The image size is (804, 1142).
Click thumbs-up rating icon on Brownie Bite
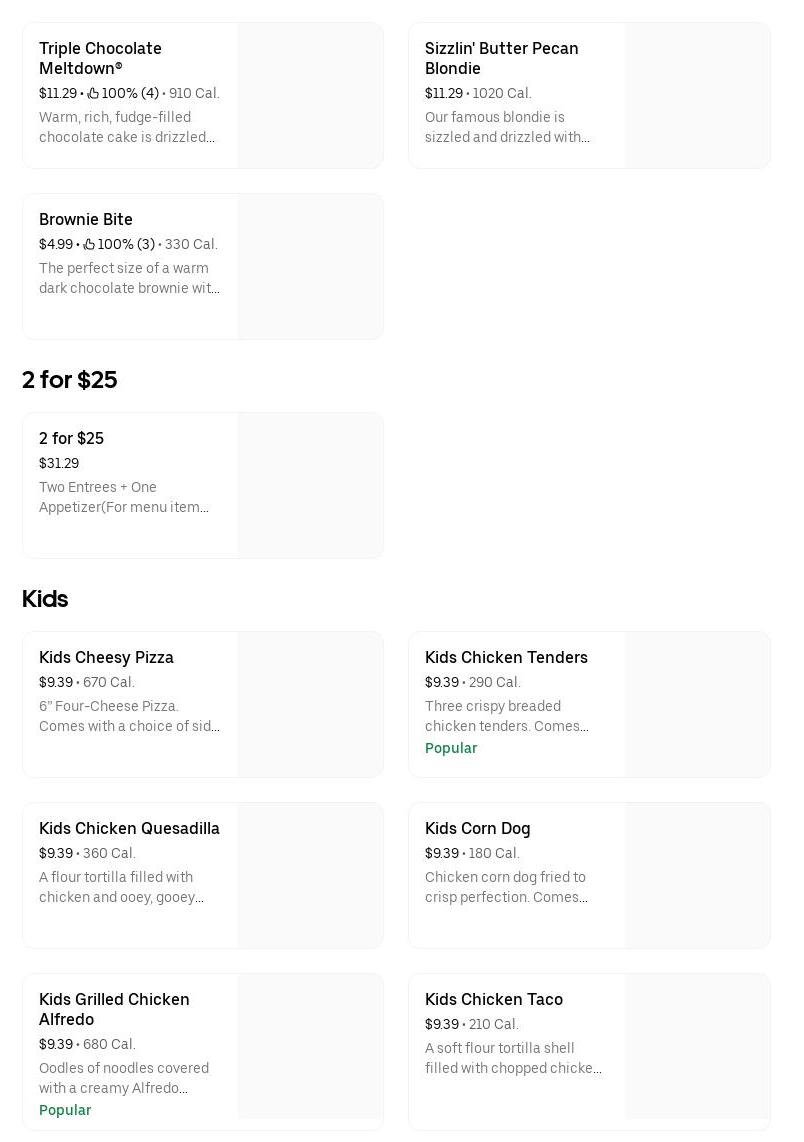pos(89,245)
